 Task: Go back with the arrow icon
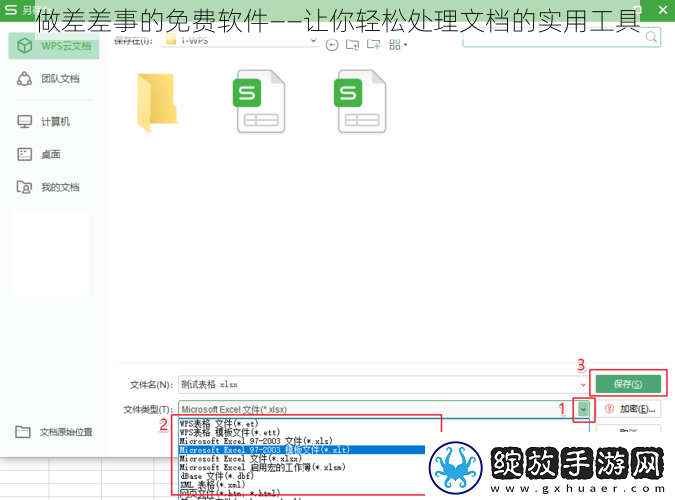[x=332, y=45]
